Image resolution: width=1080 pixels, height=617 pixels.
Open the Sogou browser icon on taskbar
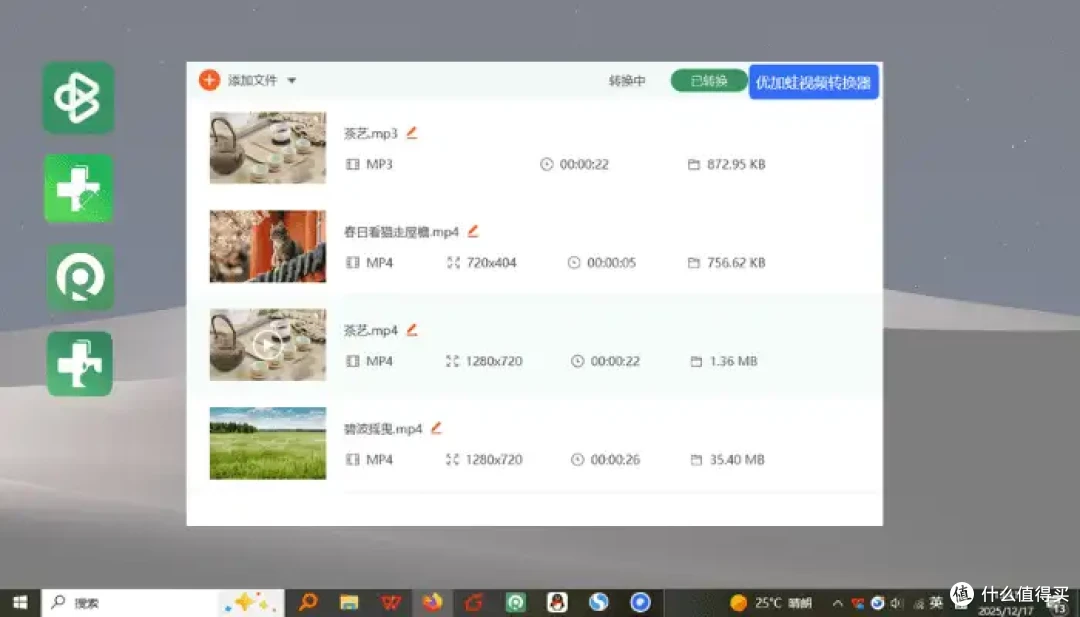(599, 603)
